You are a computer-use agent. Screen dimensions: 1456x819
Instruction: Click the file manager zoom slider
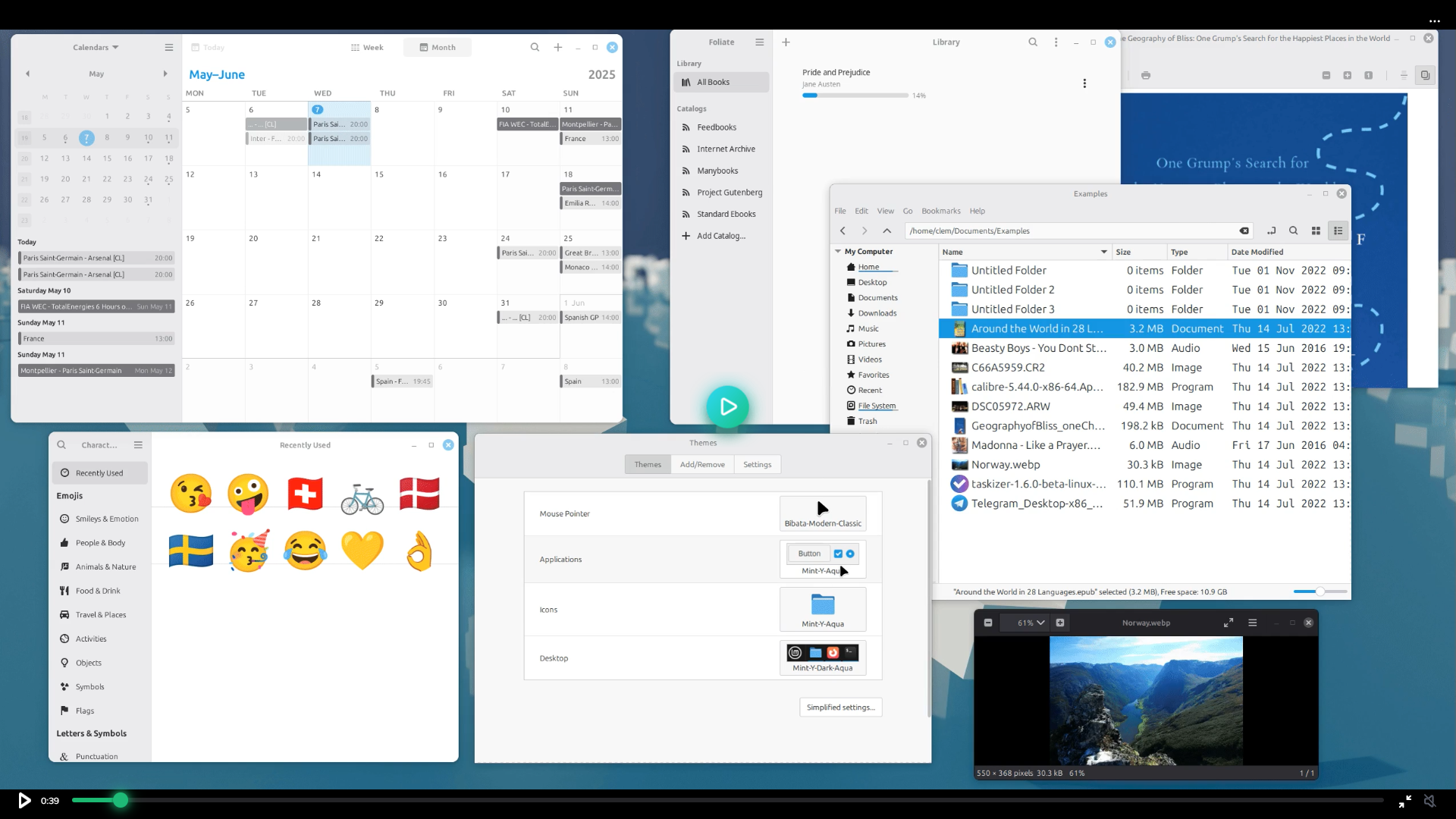pos(1319,591)
